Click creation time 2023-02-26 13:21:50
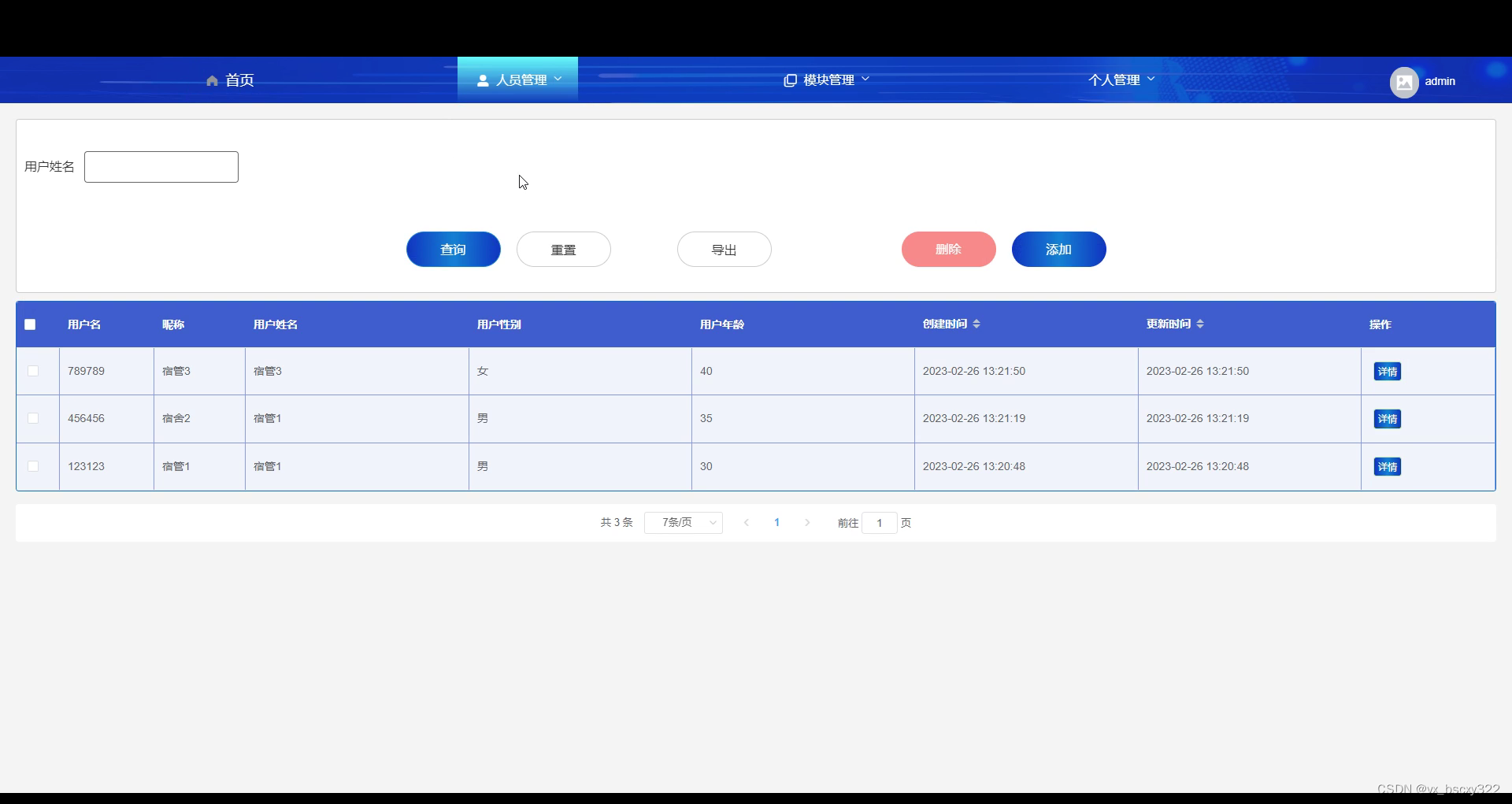Viewport: 1512px width, 804px height. tap(974, 371)
